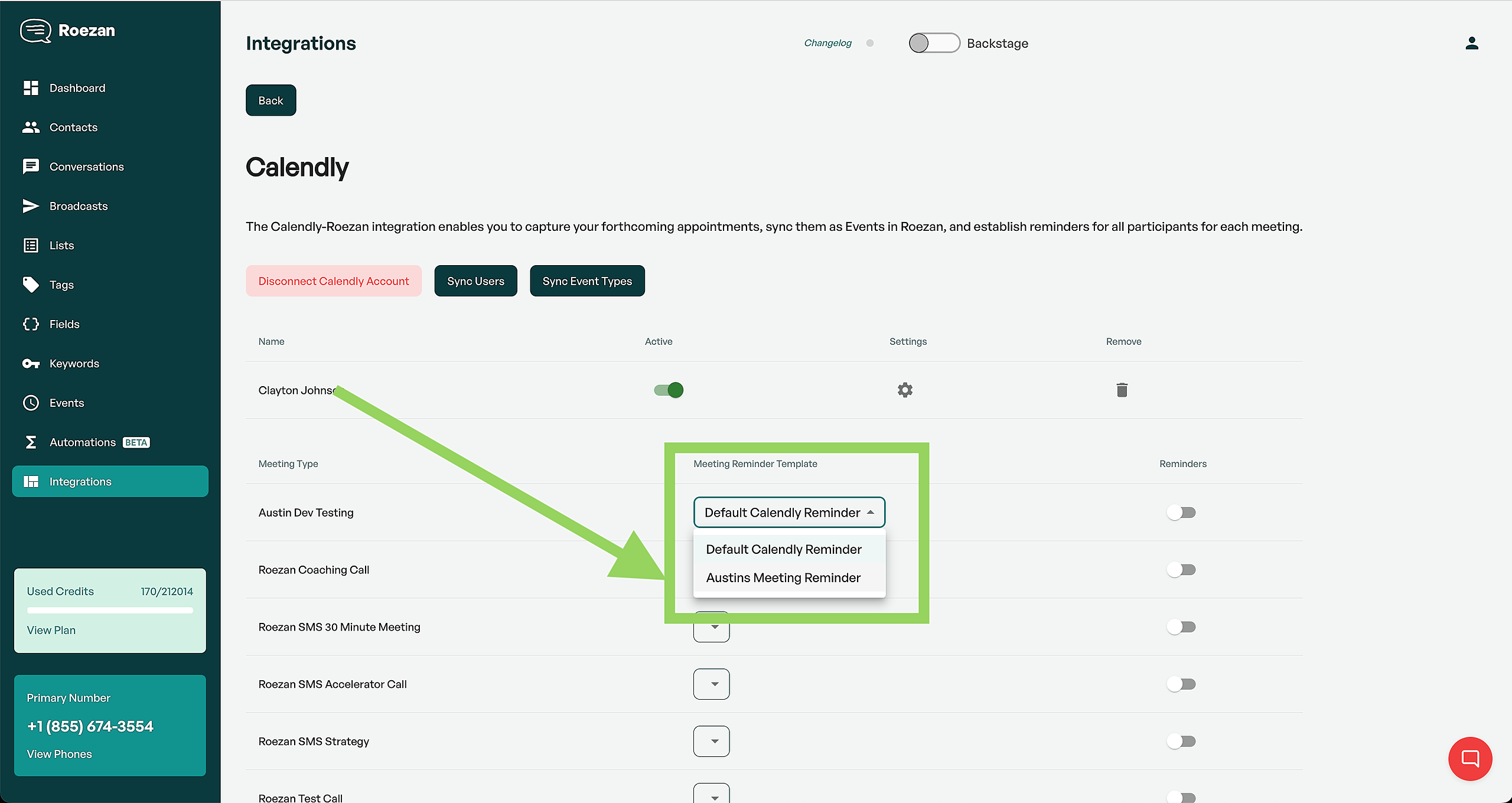Click the Sync Event Types button
The image size is (1512, 803).
coord(587,281)
